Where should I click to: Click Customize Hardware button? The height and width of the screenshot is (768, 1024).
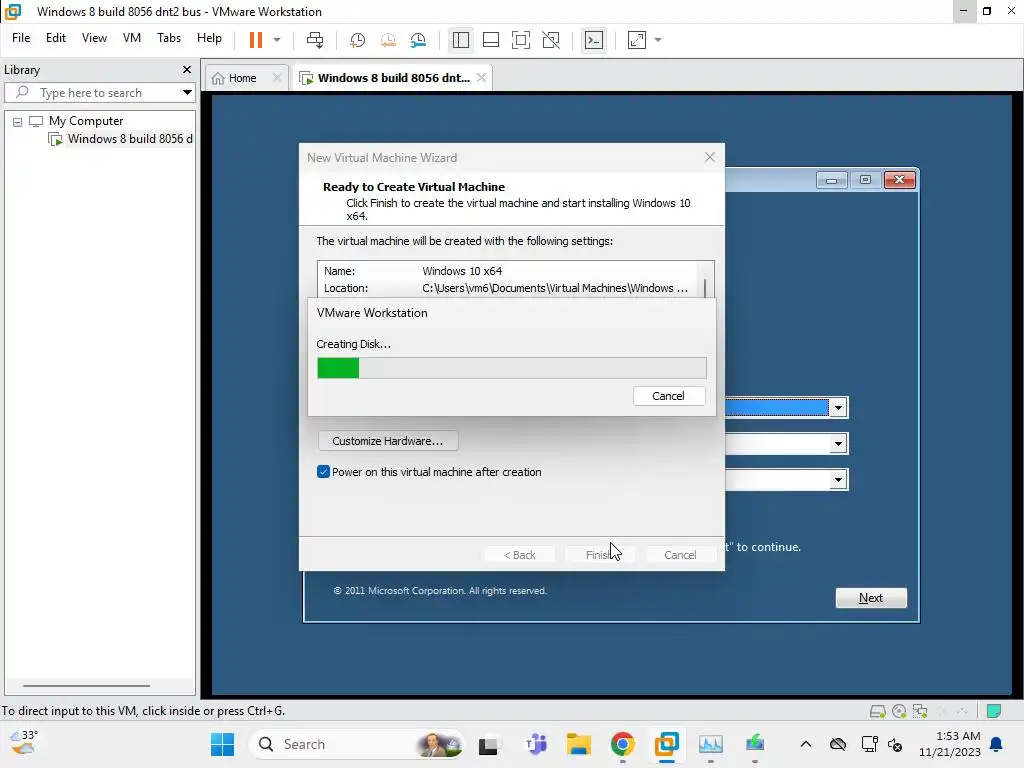[x=388, y=441]
